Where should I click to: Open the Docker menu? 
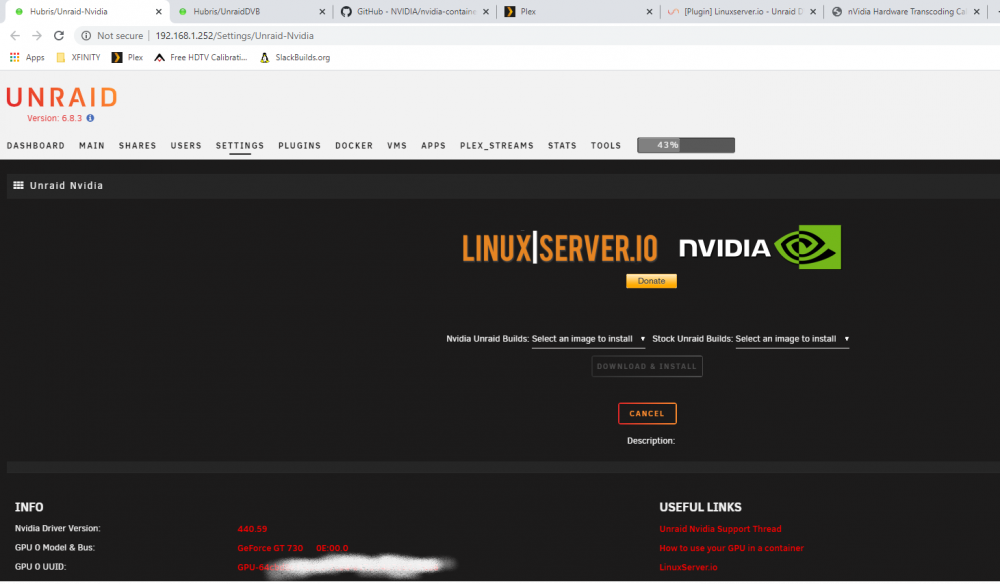point(354,145)
